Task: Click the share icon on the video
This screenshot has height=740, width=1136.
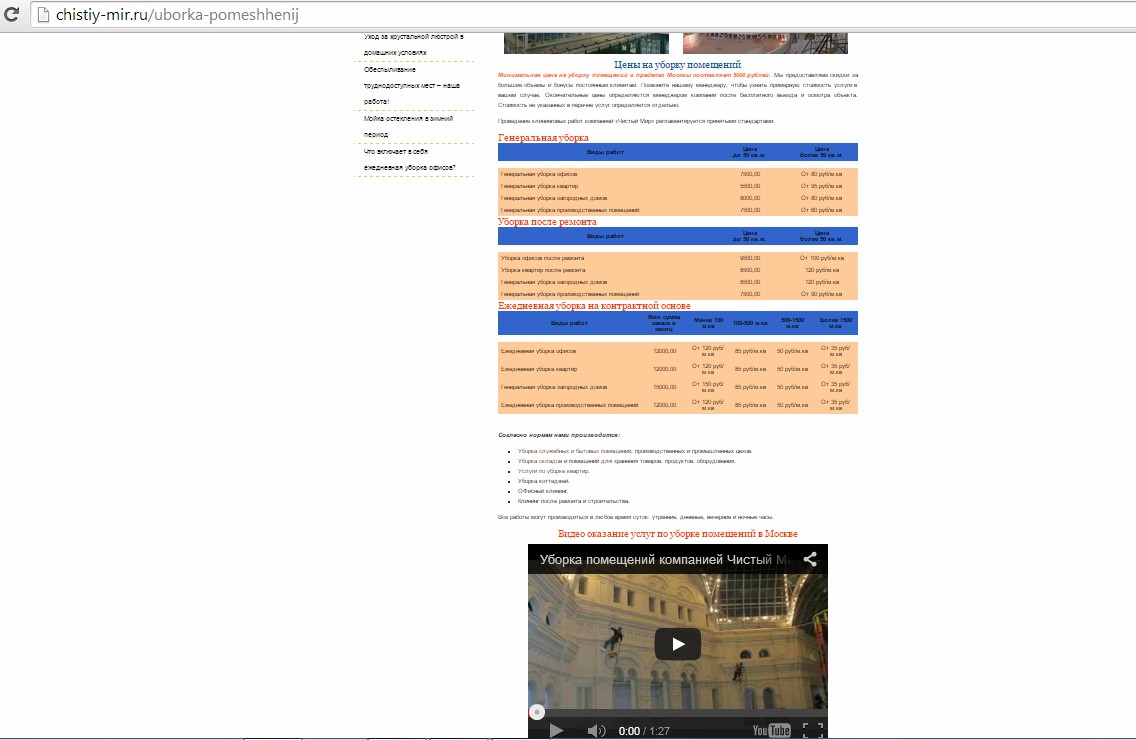Action: (x=810, y=559)
